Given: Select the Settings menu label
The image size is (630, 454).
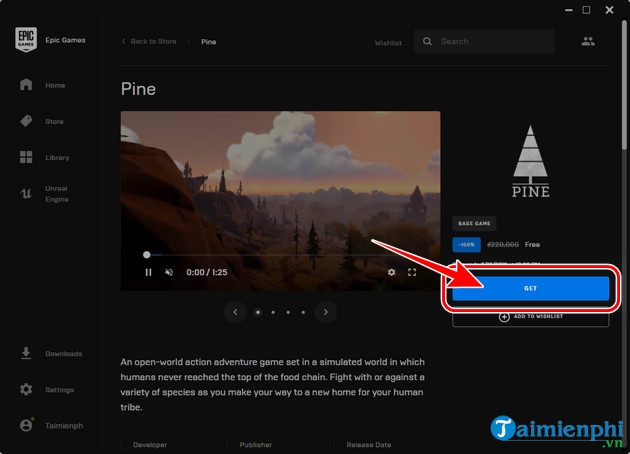Looking at the screenshot, I should pos(59,390).
